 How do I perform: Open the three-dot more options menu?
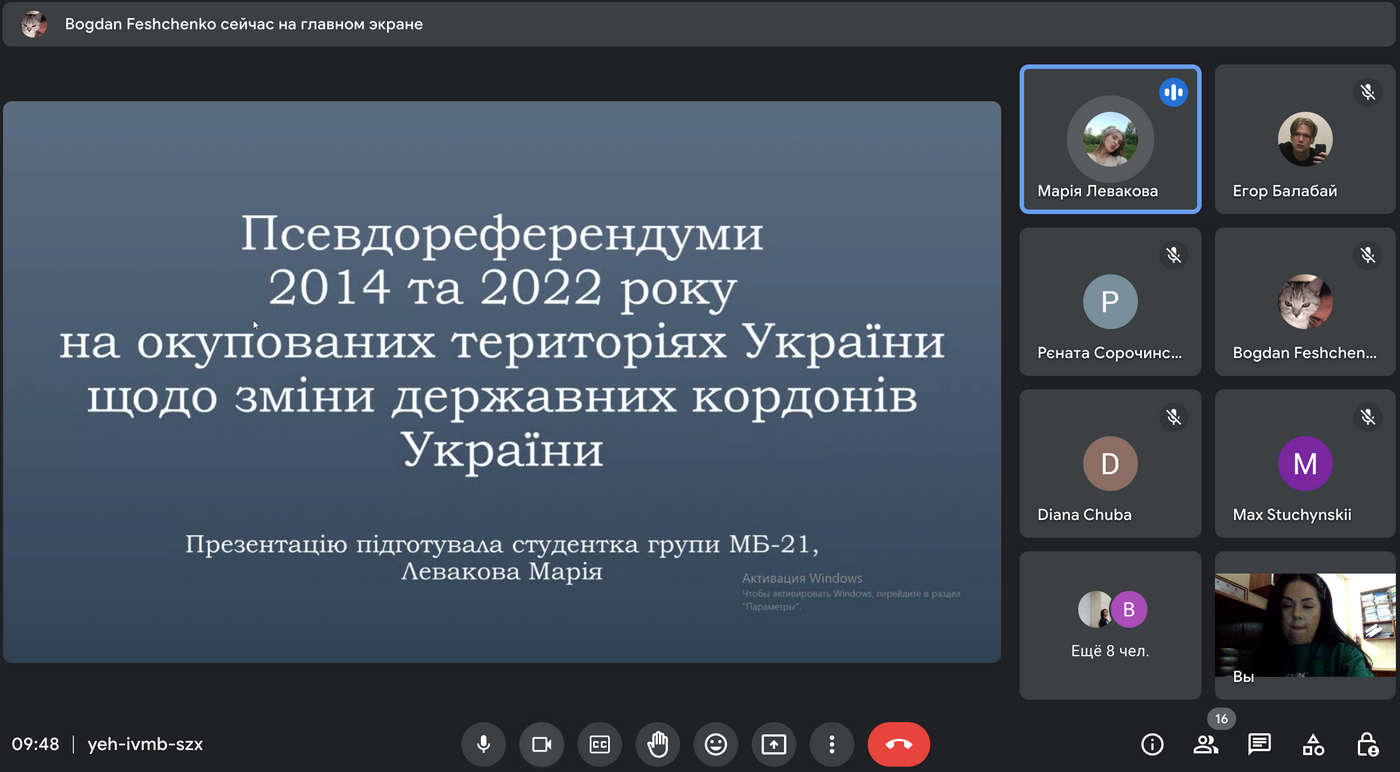coord(831,744)
